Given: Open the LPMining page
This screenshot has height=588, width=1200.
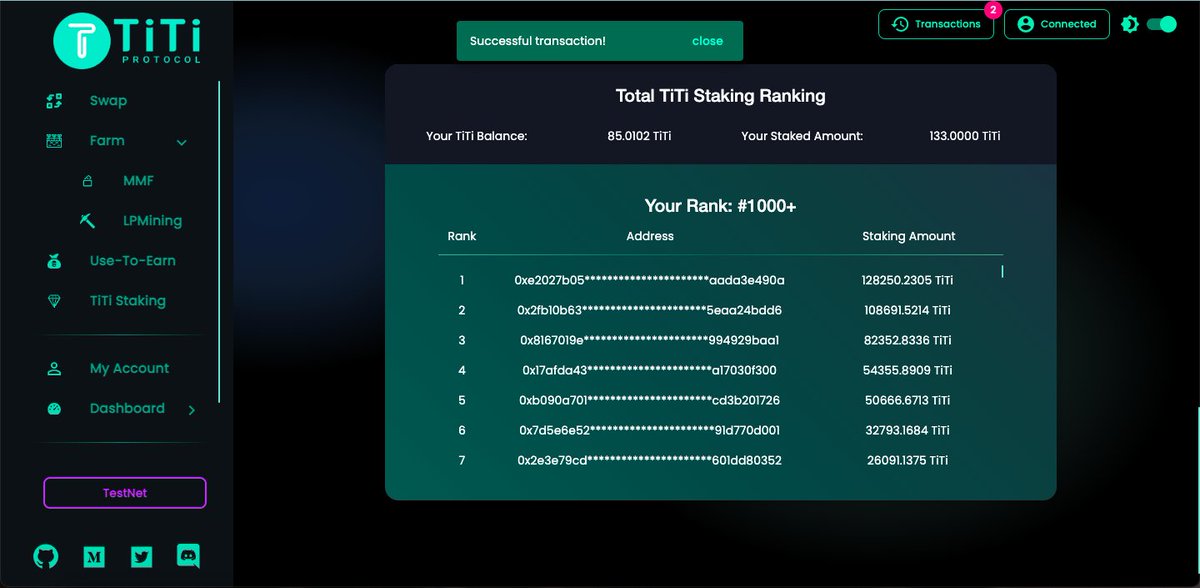Looking at the screenshot, I should [152, 221].
